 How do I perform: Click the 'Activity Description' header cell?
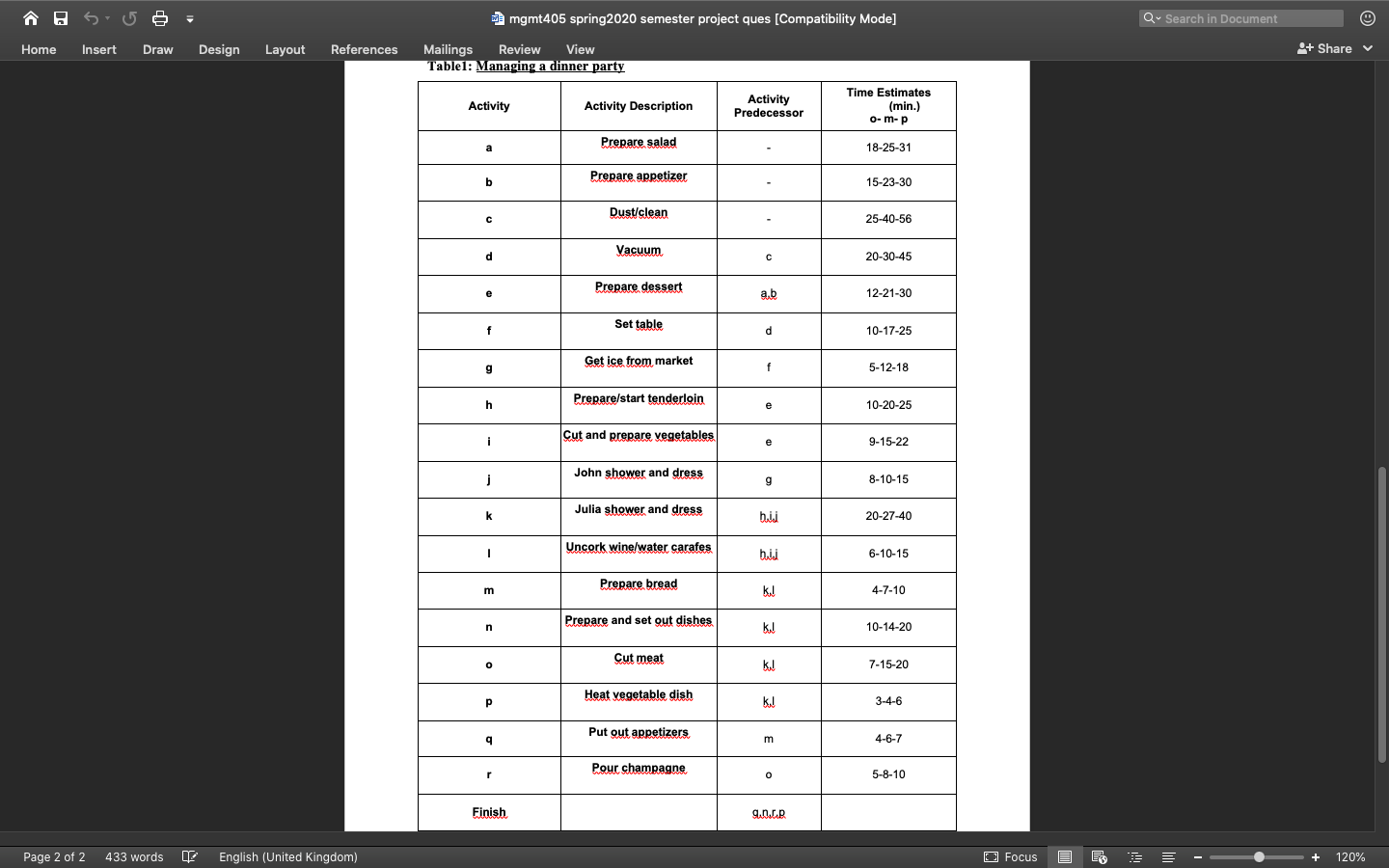639,106
